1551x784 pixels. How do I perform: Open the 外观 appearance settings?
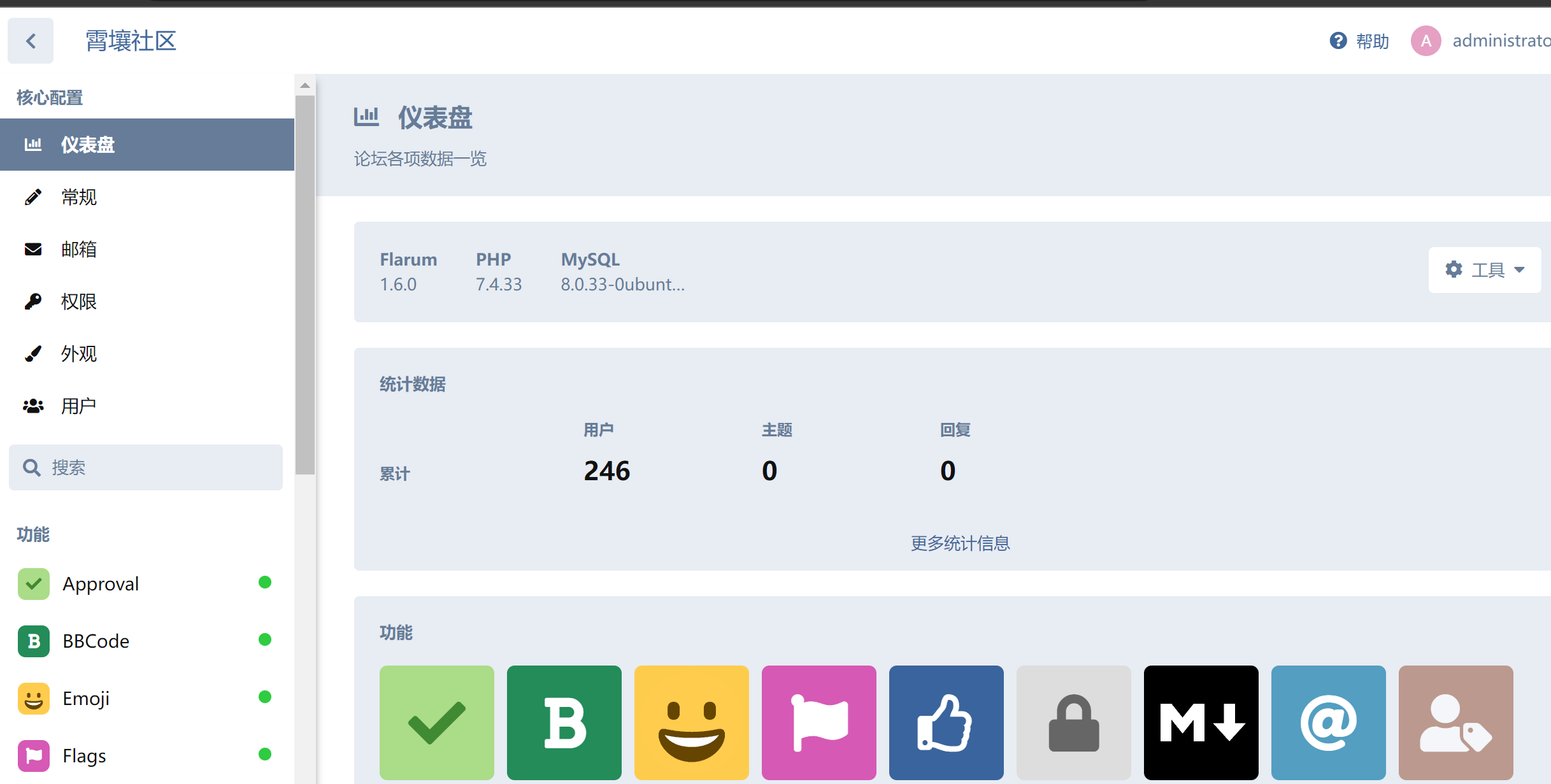(x=79, y=353)
